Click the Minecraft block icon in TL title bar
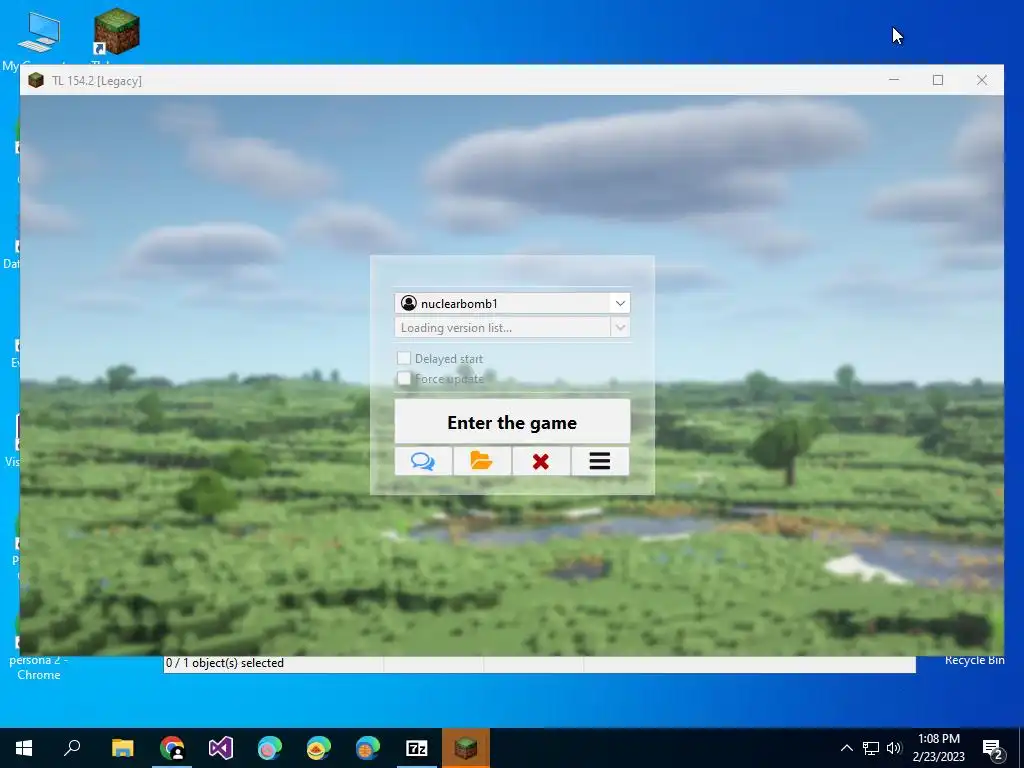The width and height of the screenshot is (1024, 768). pos(36,80)
